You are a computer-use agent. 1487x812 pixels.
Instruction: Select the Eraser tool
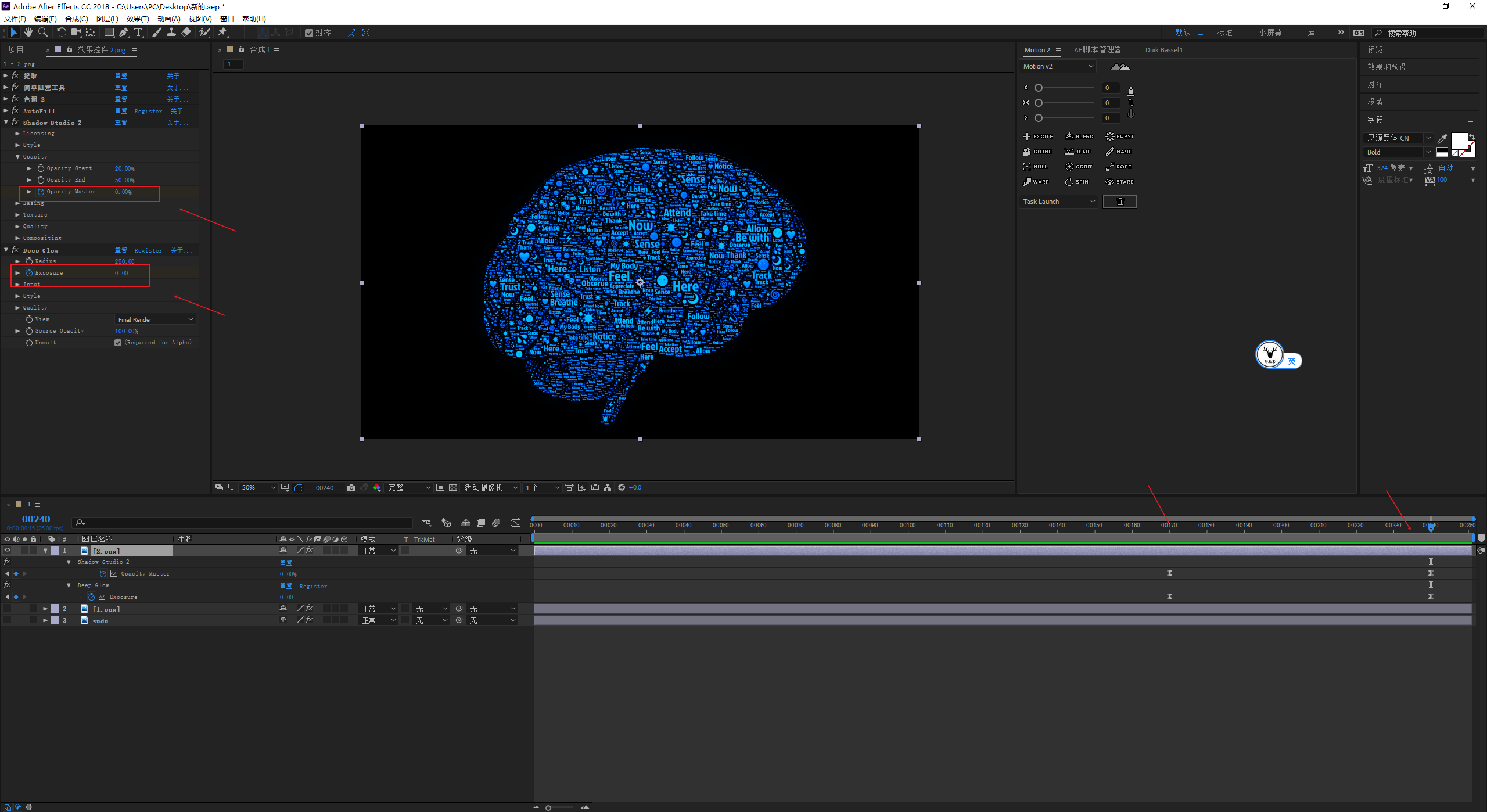tap(186, 33)
